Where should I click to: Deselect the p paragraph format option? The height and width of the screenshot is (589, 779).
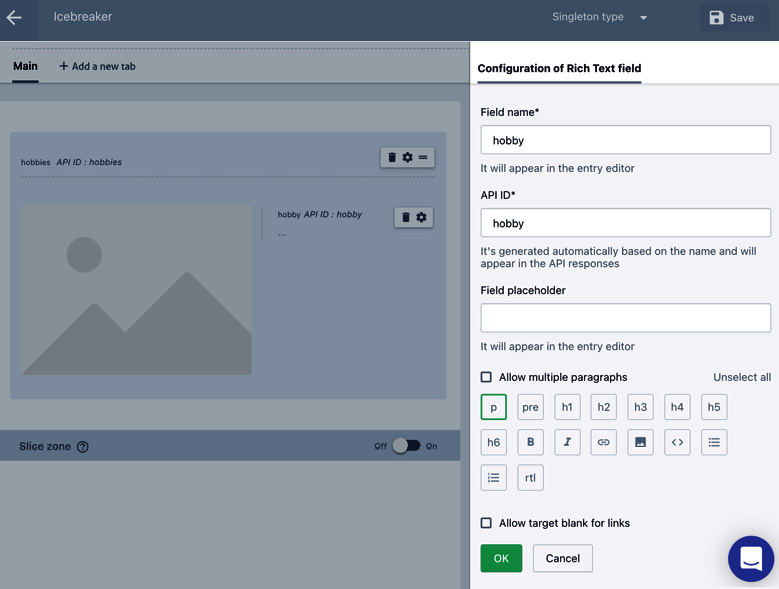(494, 407)
